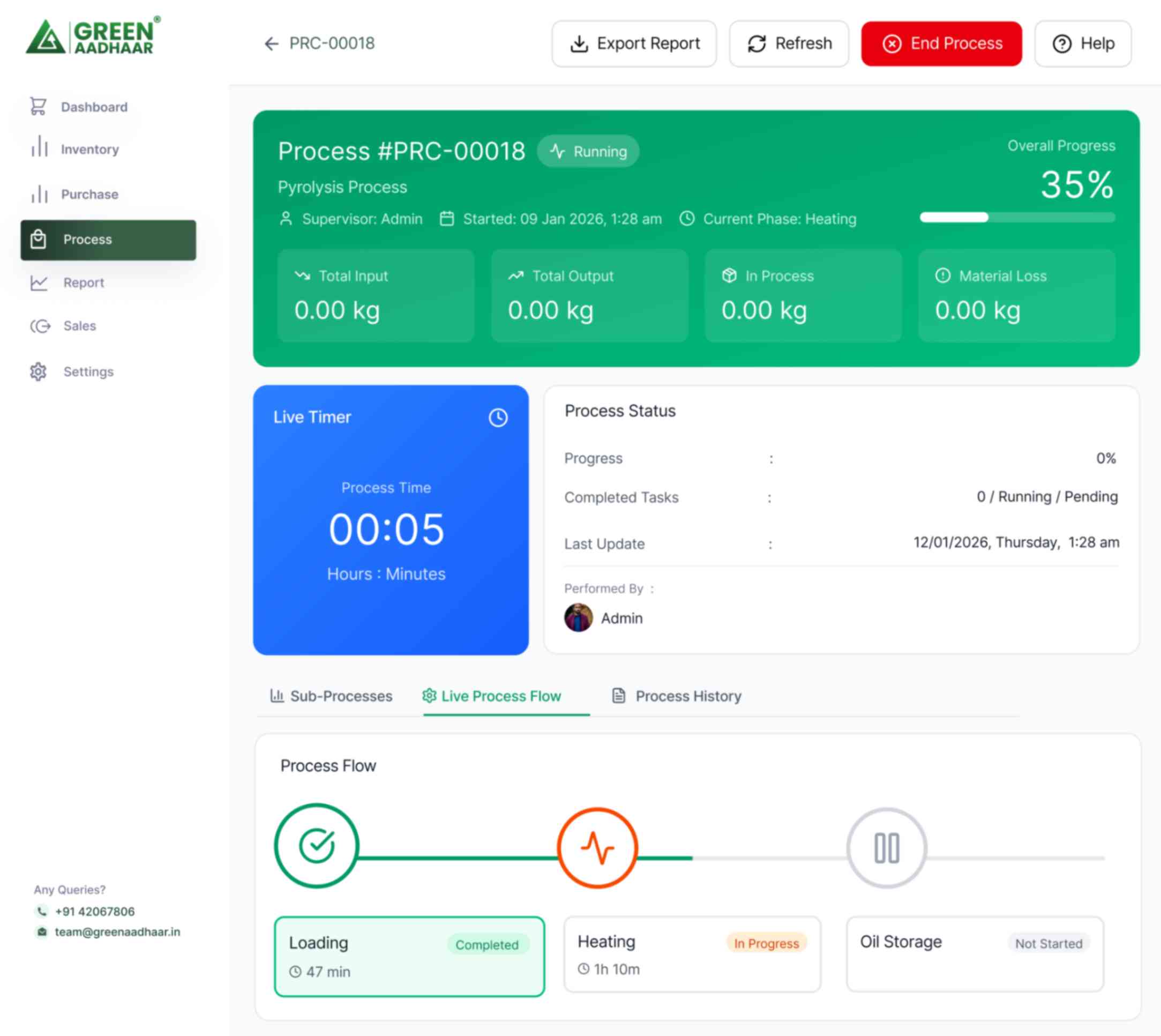
Task: Click the Settings gear icon
Action: click(x=38, y=372)
